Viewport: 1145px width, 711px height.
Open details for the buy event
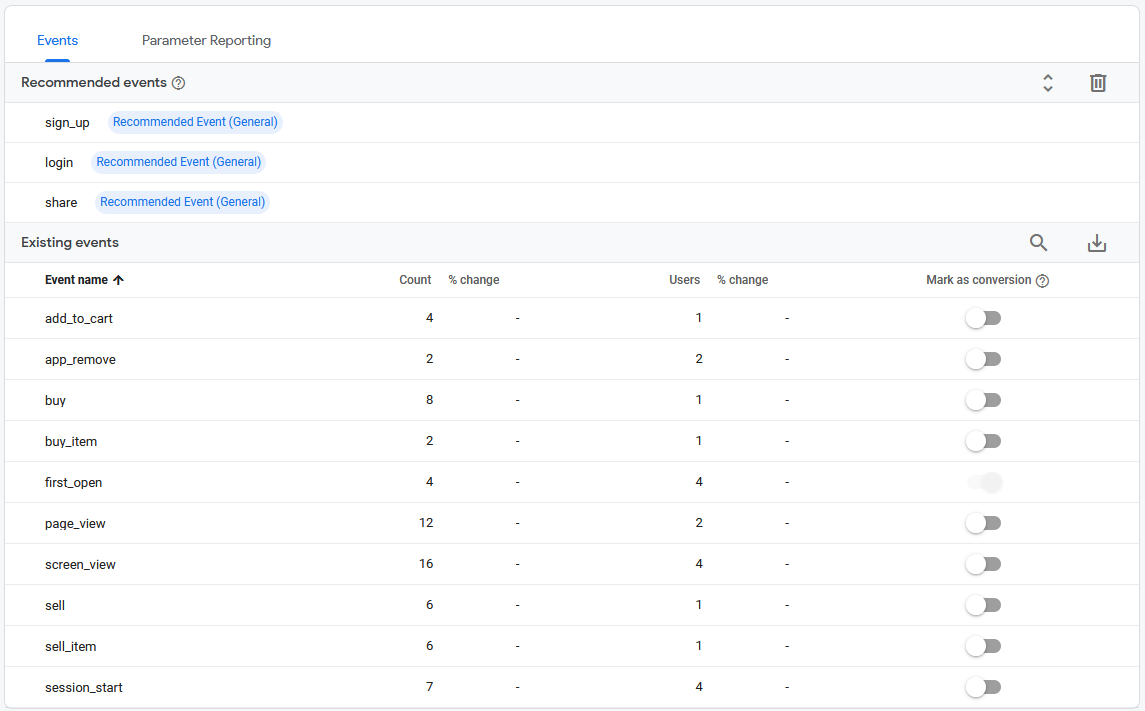[55, 400]
